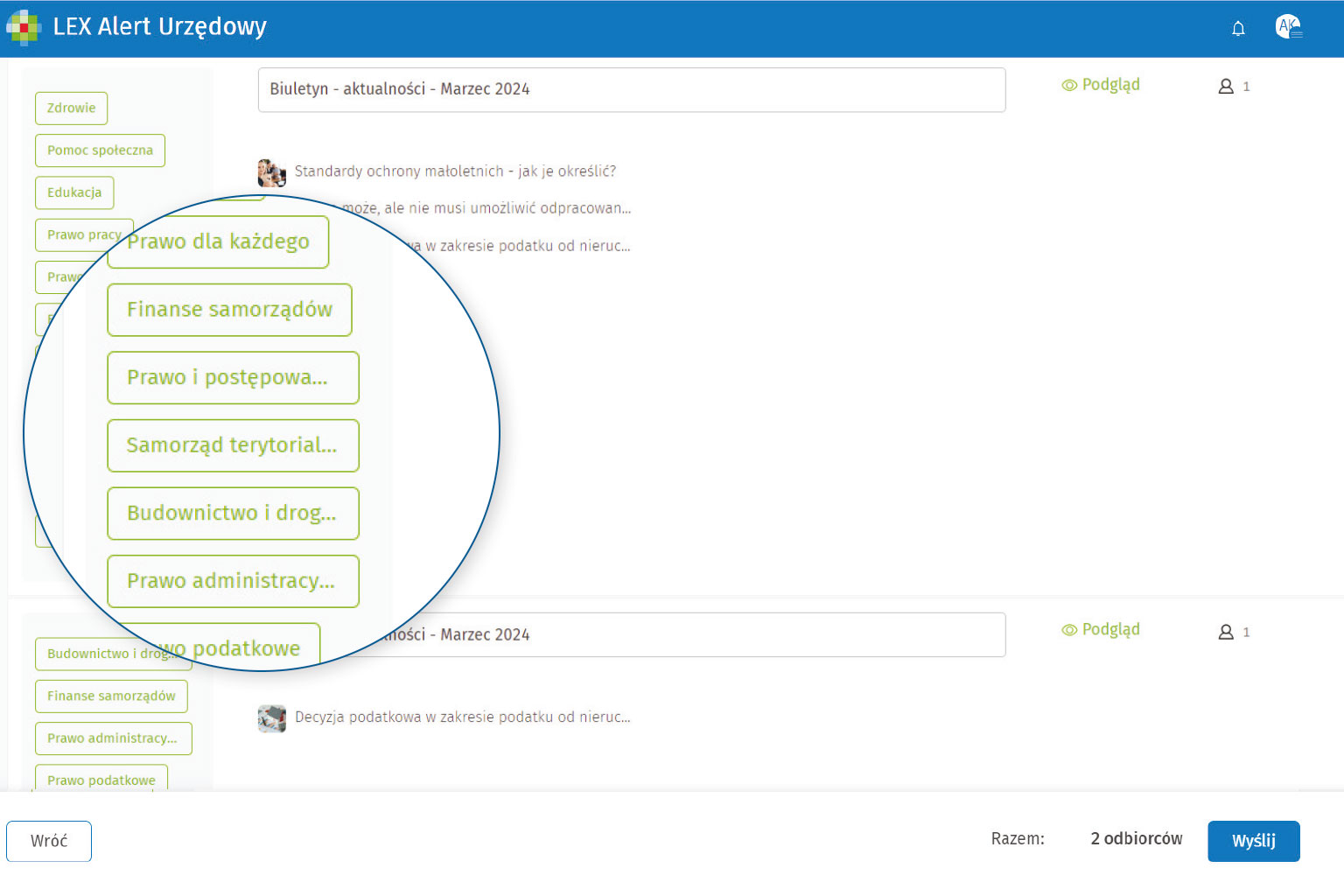The image size is (1344, 896).
Task: Click the LEX Alert Urzędowy logo icon
Action: tap(24, 27)
